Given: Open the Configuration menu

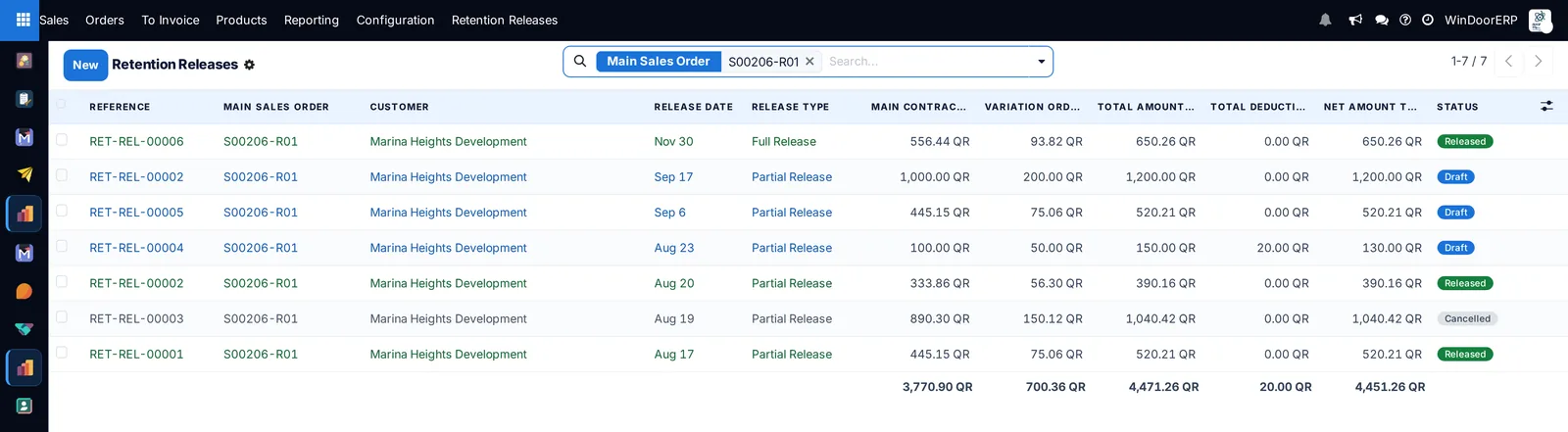Looking at the screenshot, I should [395, 20].
